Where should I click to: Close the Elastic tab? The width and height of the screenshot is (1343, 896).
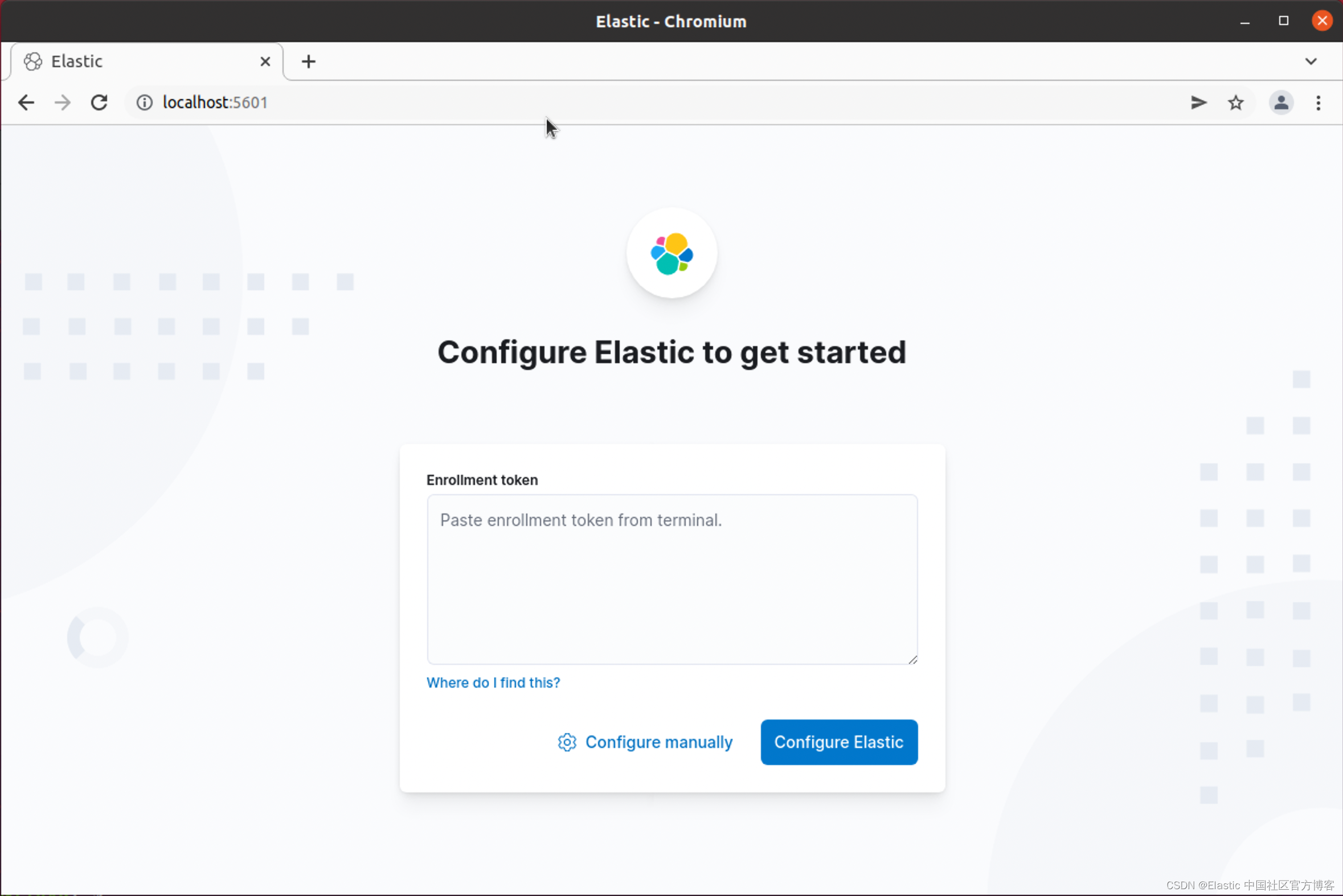pos(265,61)
